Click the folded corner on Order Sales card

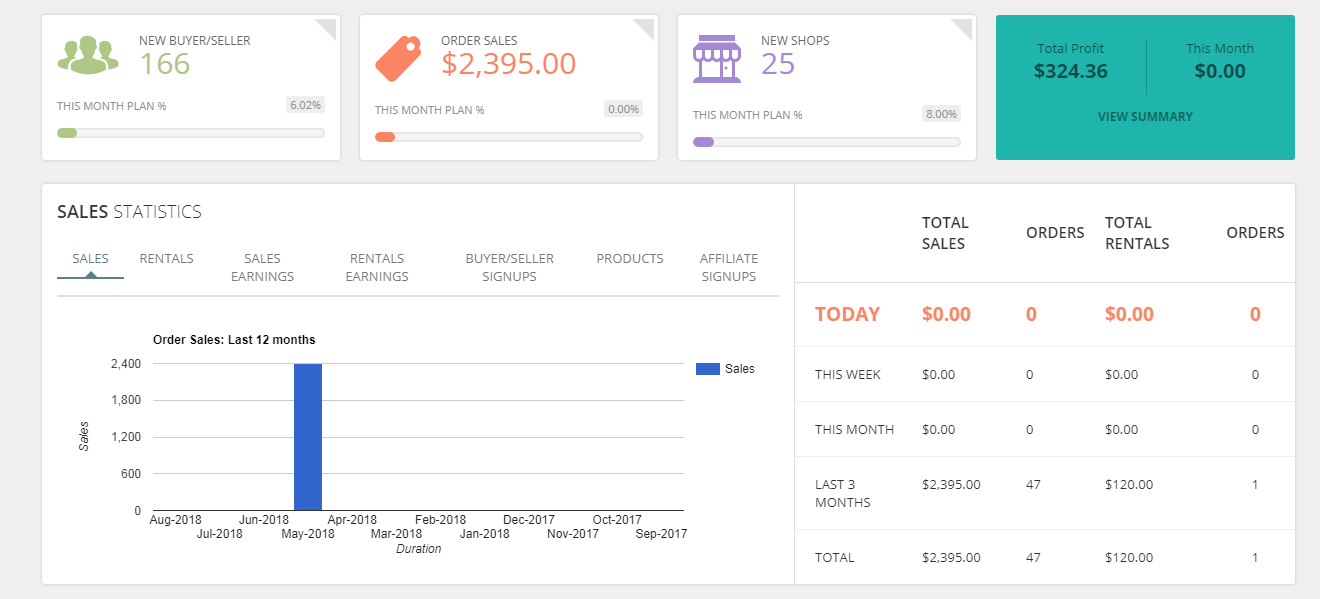[644, 28]
